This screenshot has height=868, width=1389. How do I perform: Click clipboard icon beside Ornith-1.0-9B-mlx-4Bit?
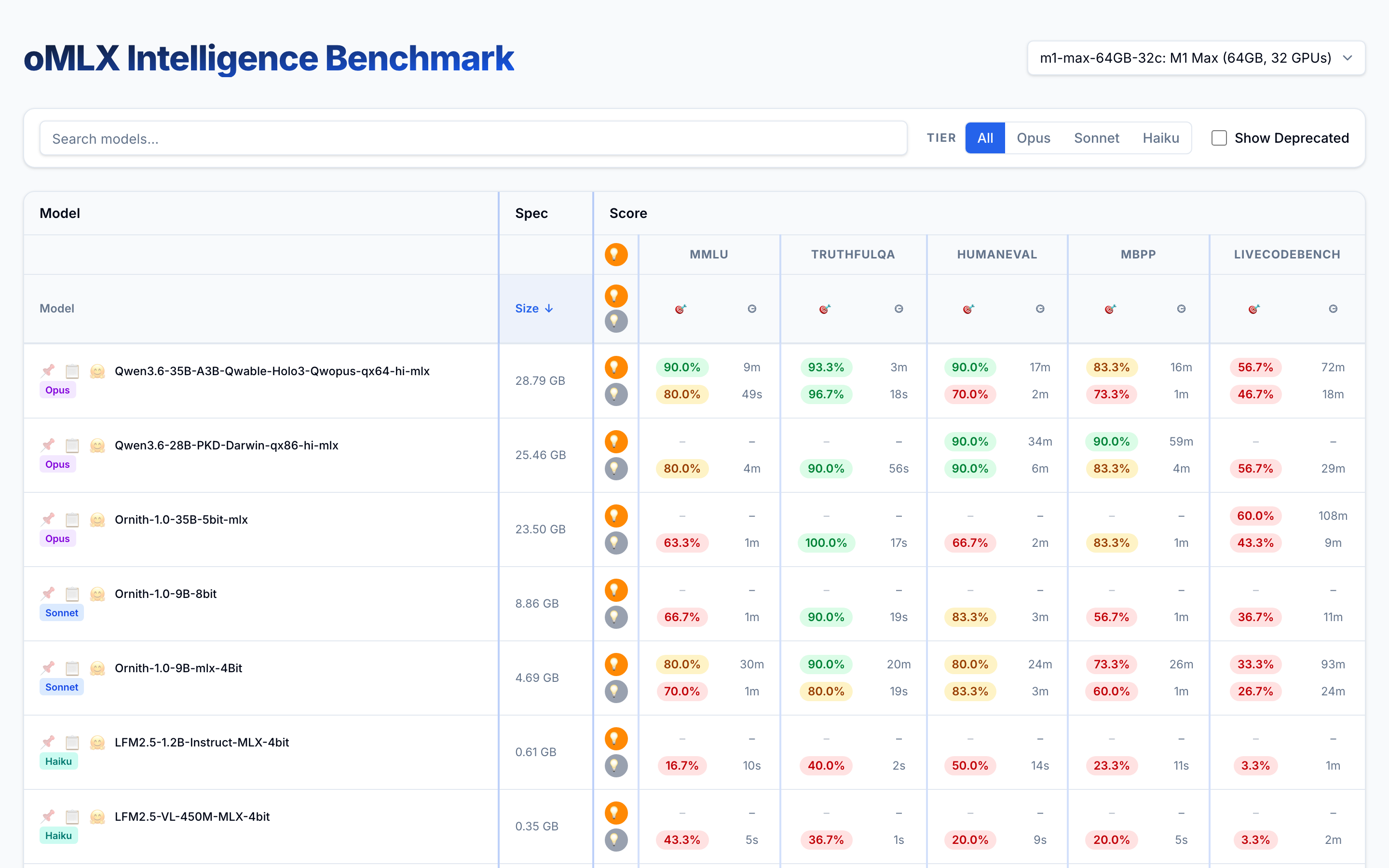point(72,668)
